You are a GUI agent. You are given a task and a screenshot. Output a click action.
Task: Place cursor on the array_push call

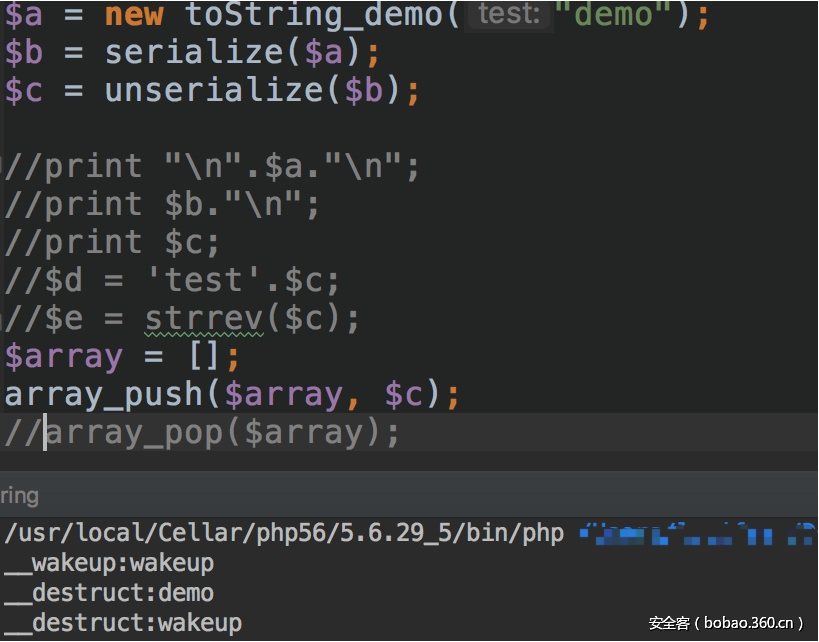pyautogui.click(x=104, y=394)
